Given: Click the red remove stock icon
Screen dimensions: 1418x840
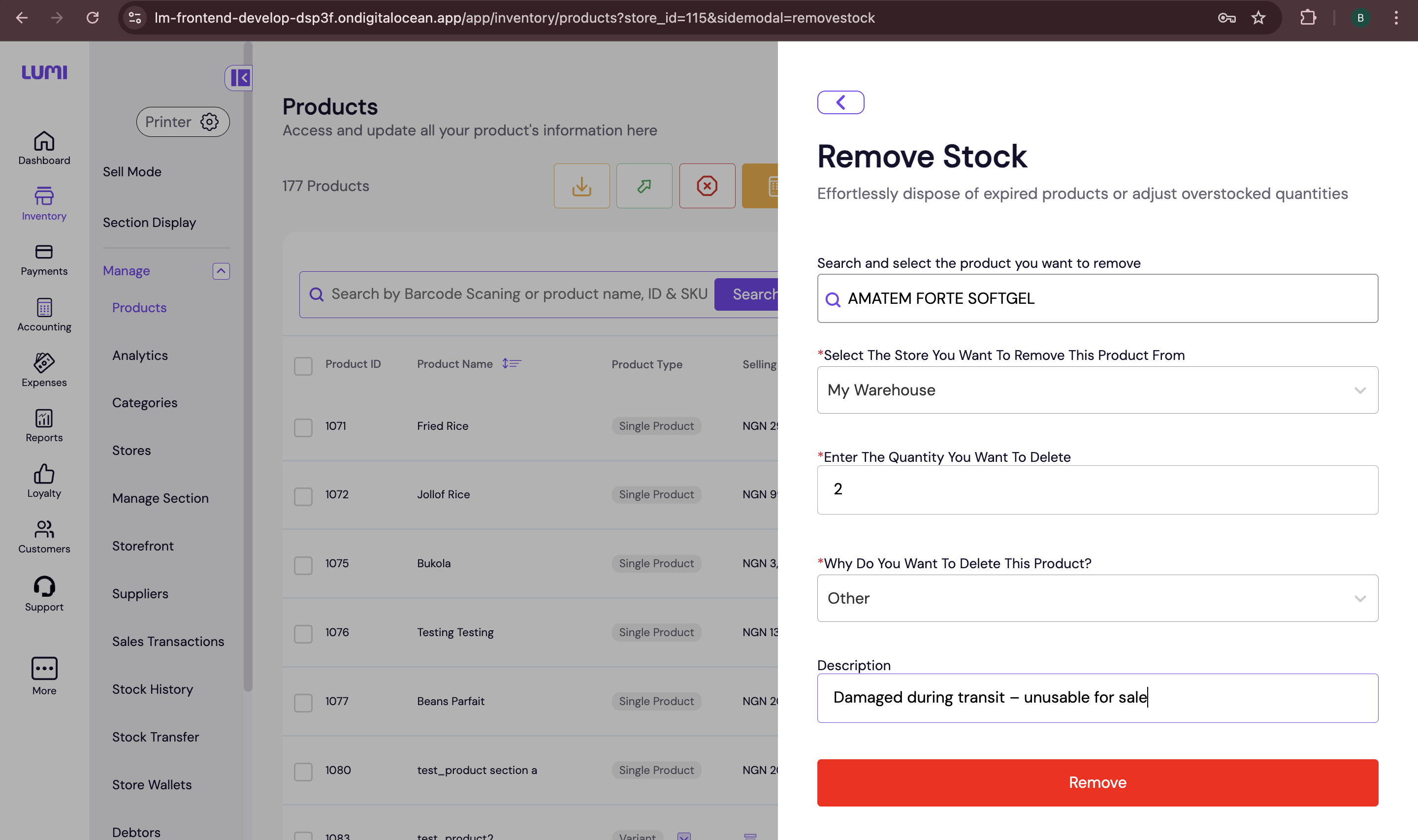Looking at the screenshot, I should click(x=707, y=186).
